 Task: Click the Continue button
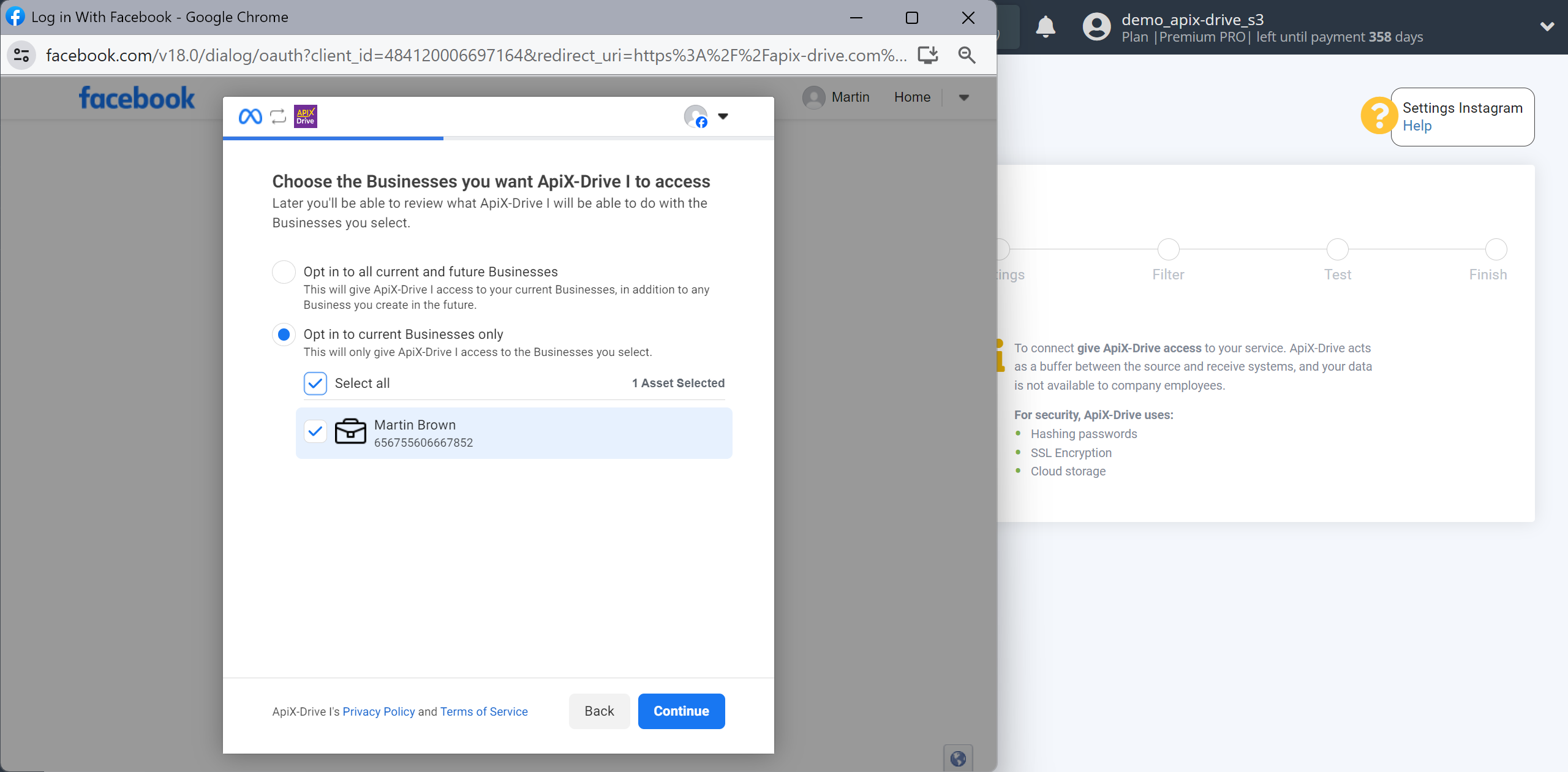[x=681, y=710]
